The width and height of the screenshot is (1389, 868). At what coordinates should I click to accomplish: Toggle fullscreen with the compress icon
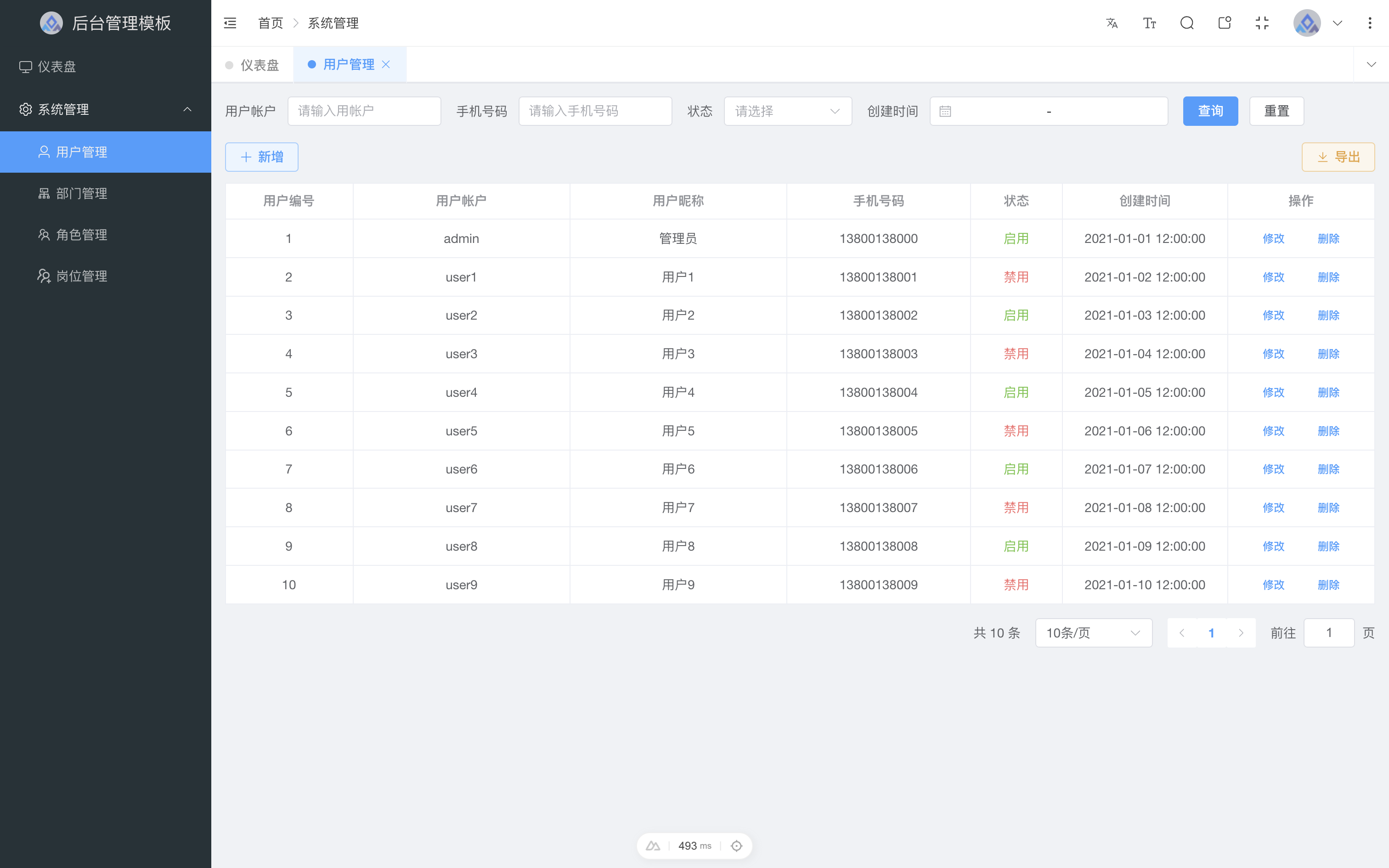[x=1262, y=23]
